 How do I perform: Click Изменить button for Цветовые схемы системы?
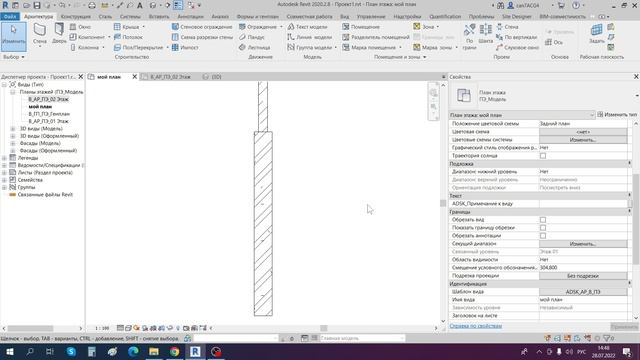point(583,140)
